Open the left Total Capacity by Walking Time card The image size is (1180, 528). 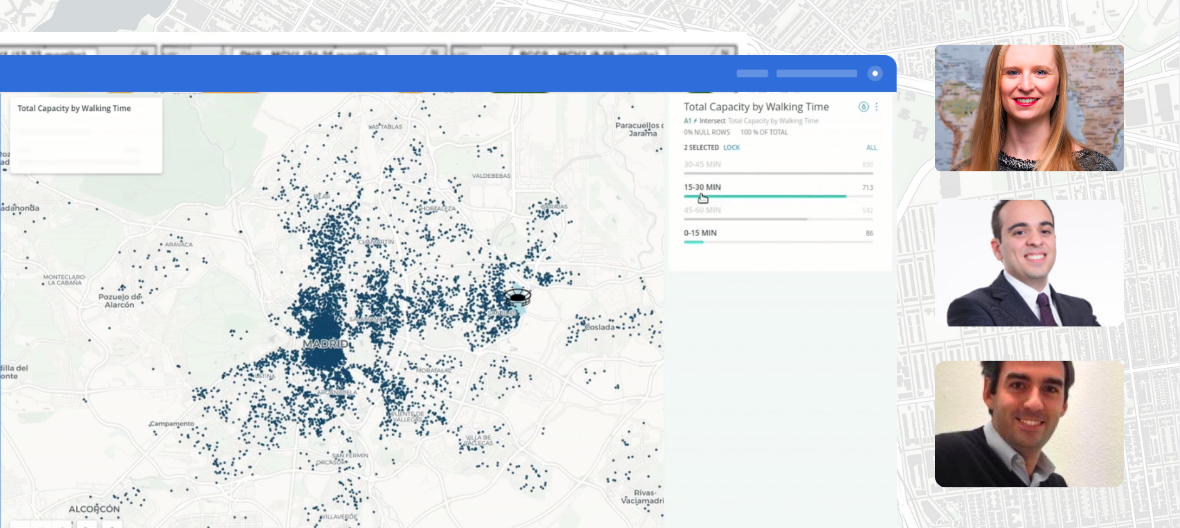(74, 108)
